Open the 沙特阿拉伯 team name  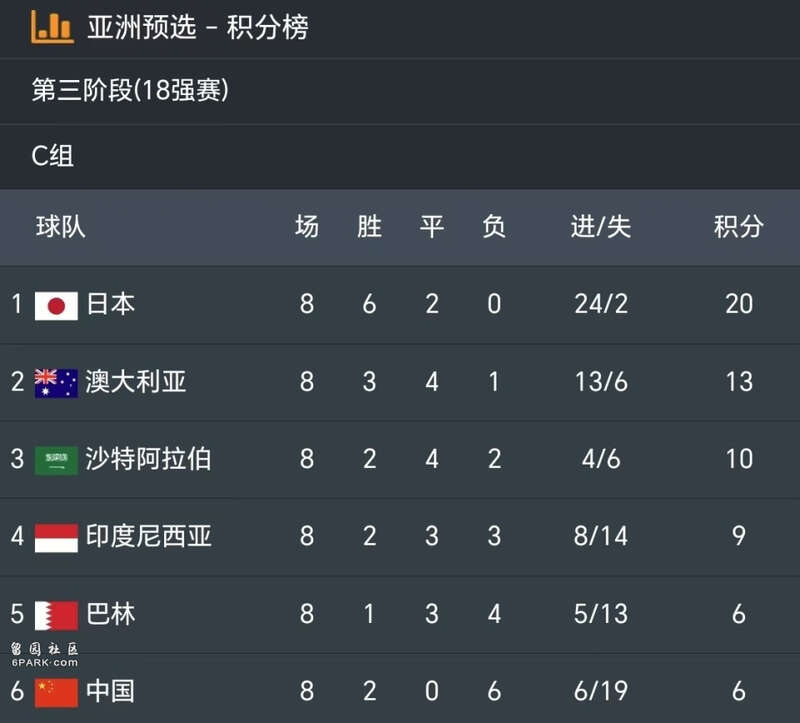click(x=148, y=459)
